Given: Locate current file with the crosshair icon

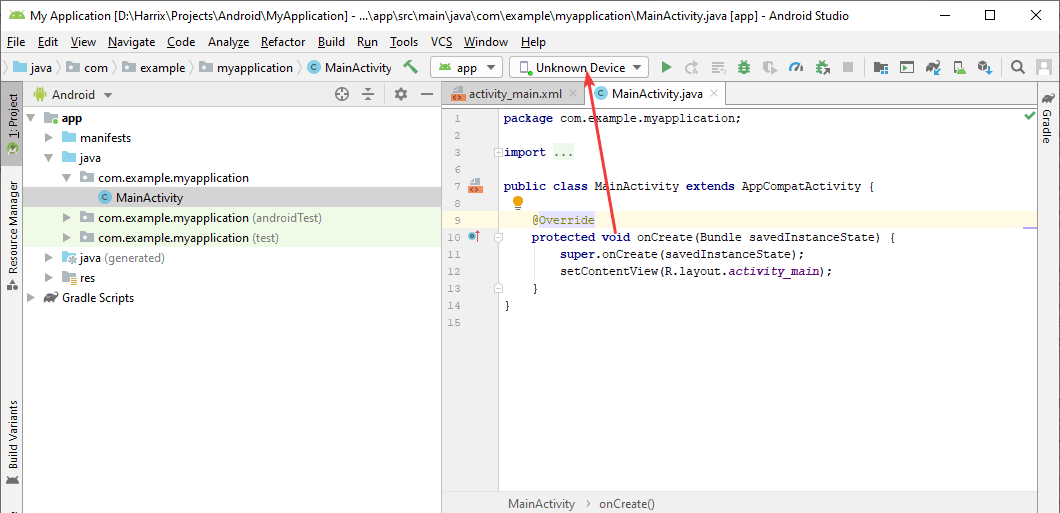Looking at the screenshot, I should point(342,94).
